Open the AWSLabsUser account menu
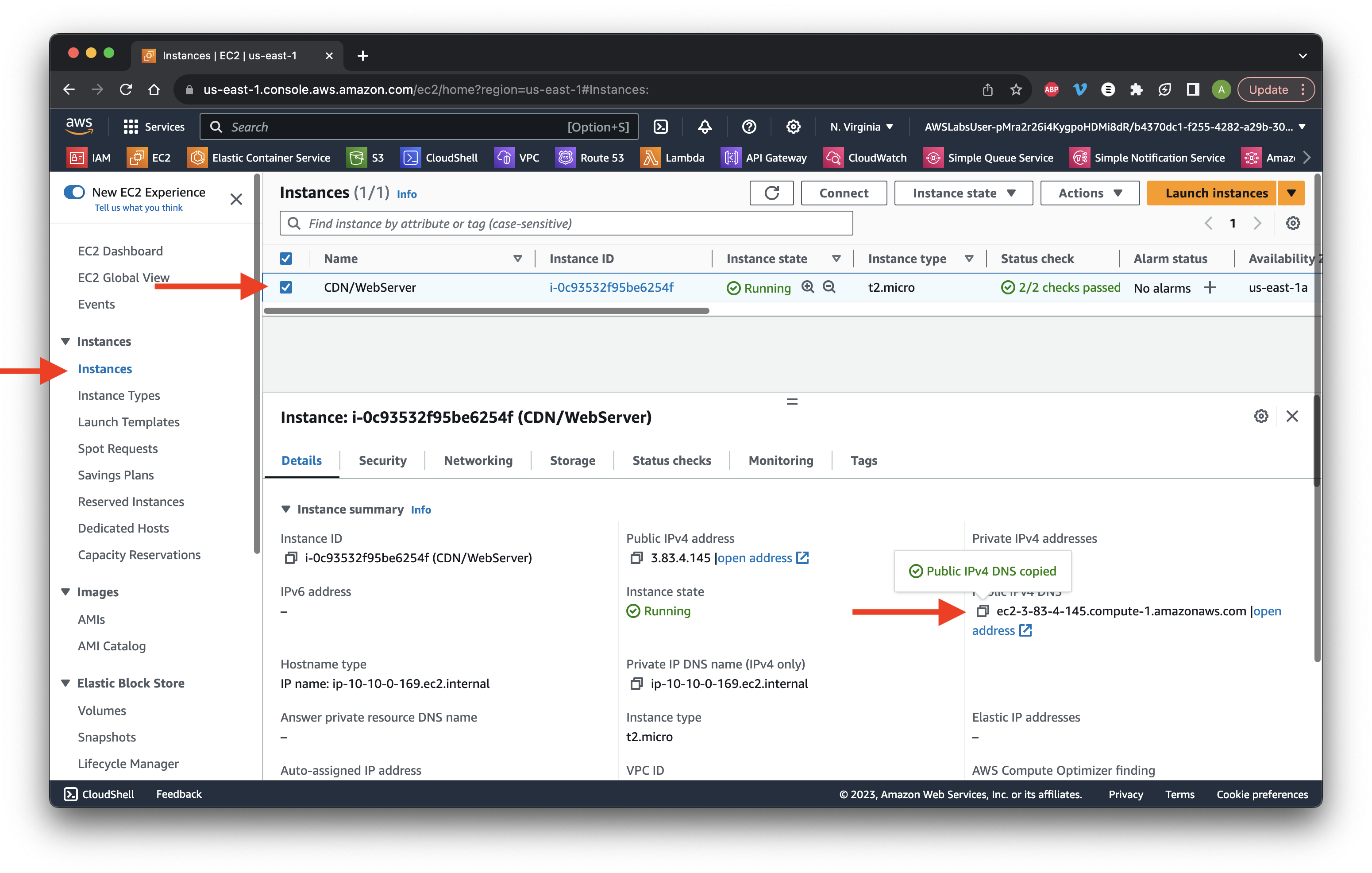The width and height of the screenshot is (1372, 873). click(x=1114, y=127)
